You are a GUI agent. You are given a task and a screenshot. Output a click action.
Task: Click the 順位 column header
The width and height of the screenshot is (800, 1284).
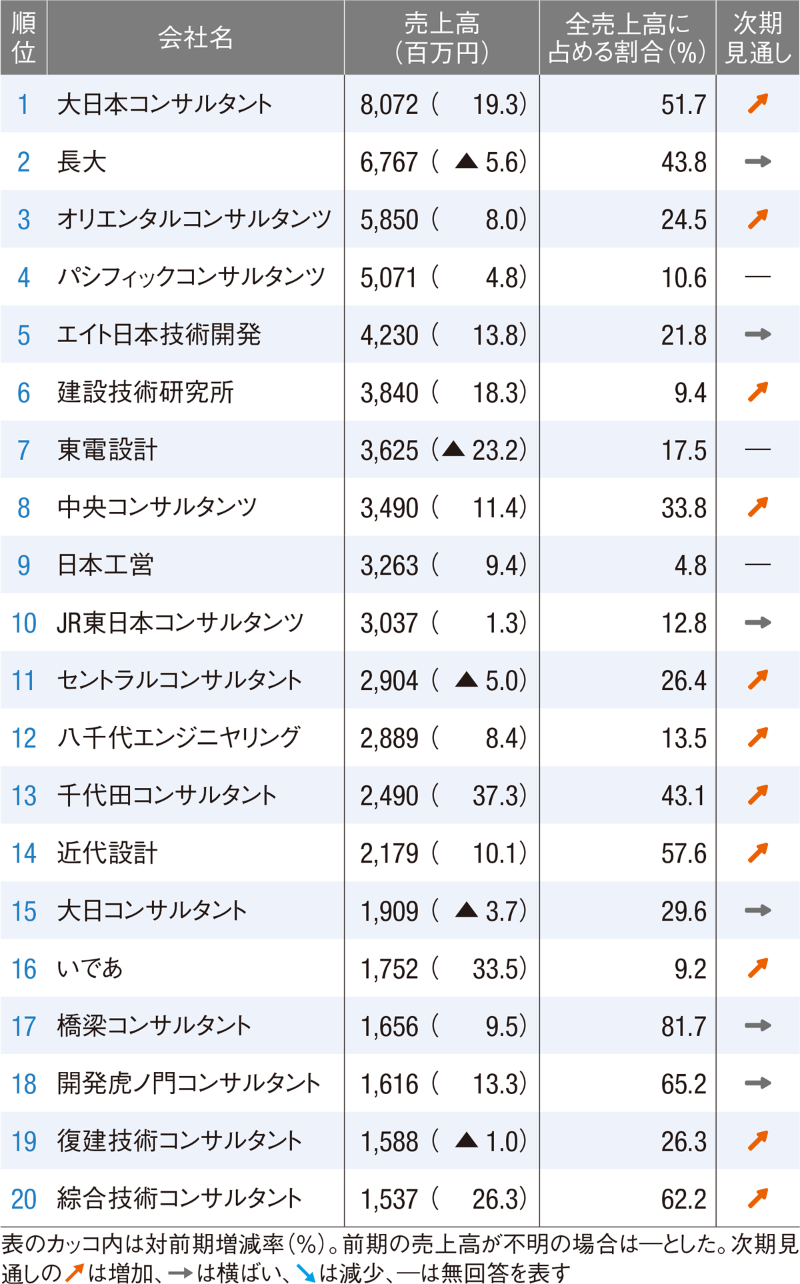(24, 37)
